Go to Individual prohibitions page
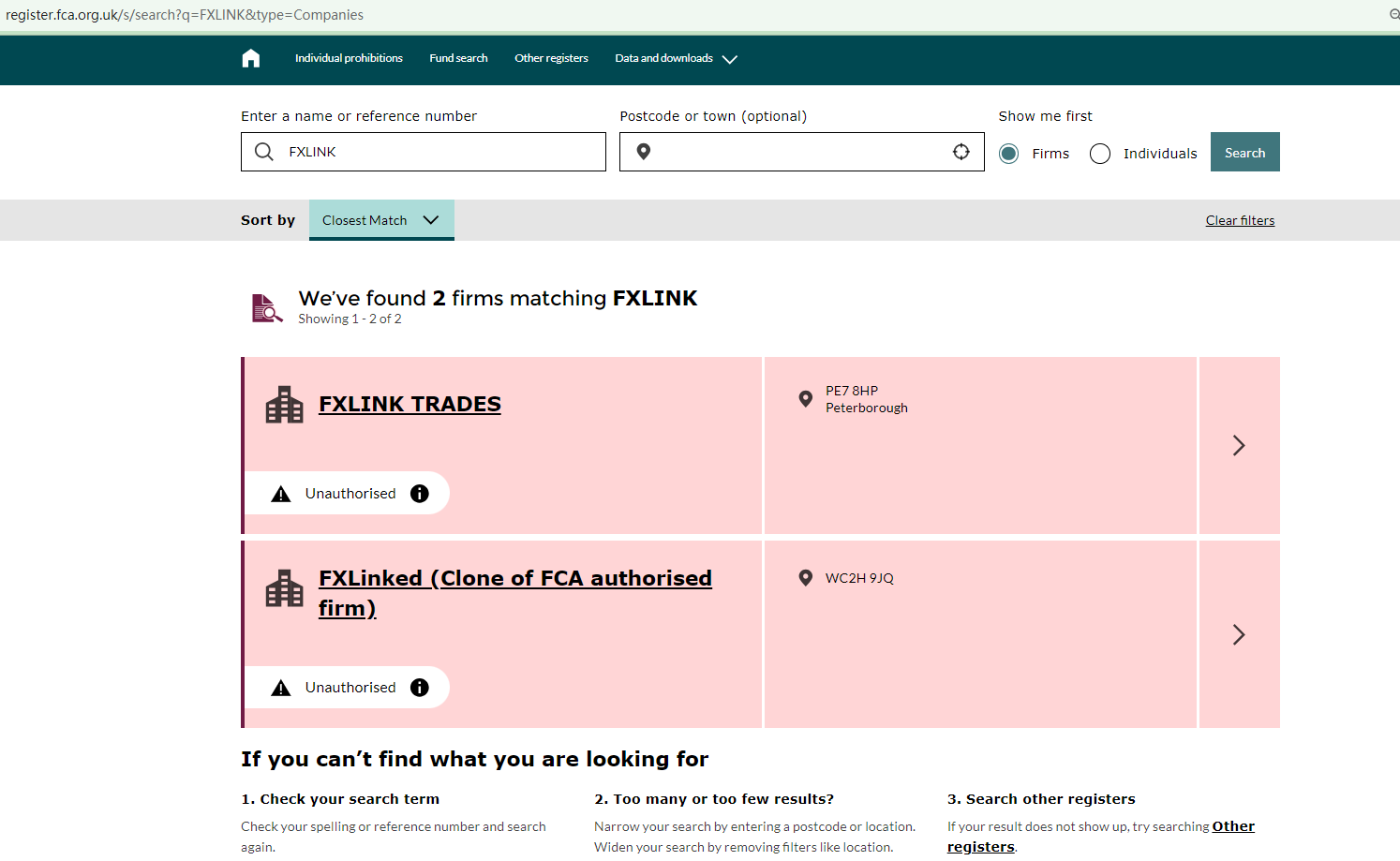Screen dimensions: 1400x861 [349, 58]
